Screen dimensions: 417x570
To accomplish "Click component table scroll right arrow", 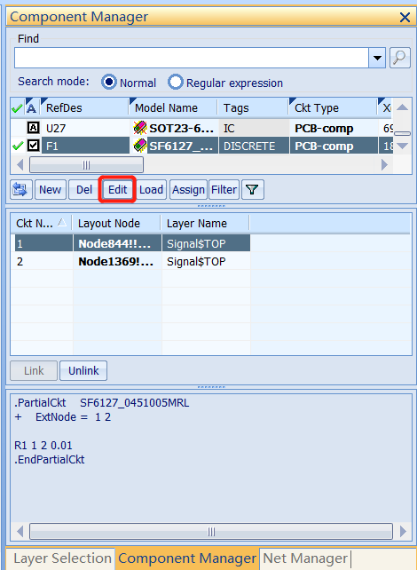I will pos(384,165).
